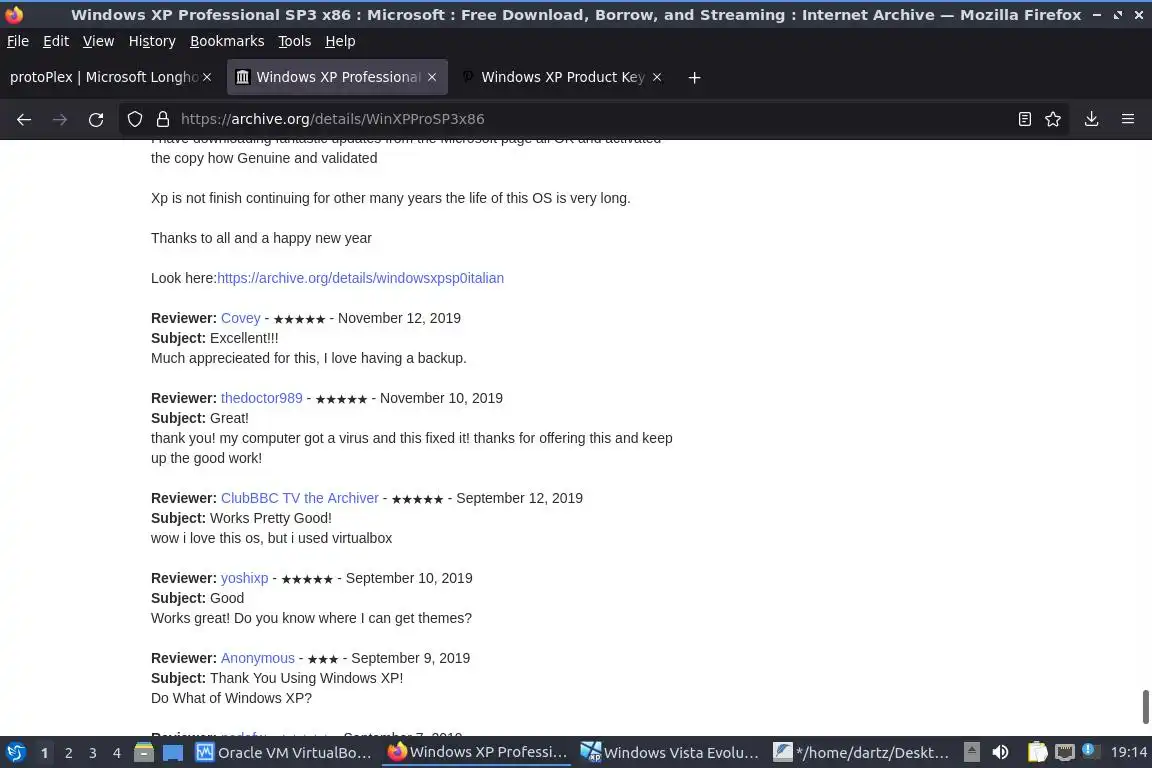1152x768 pixels.
Task: Click the show desktop taskbar icon
Action: (173, 753)
